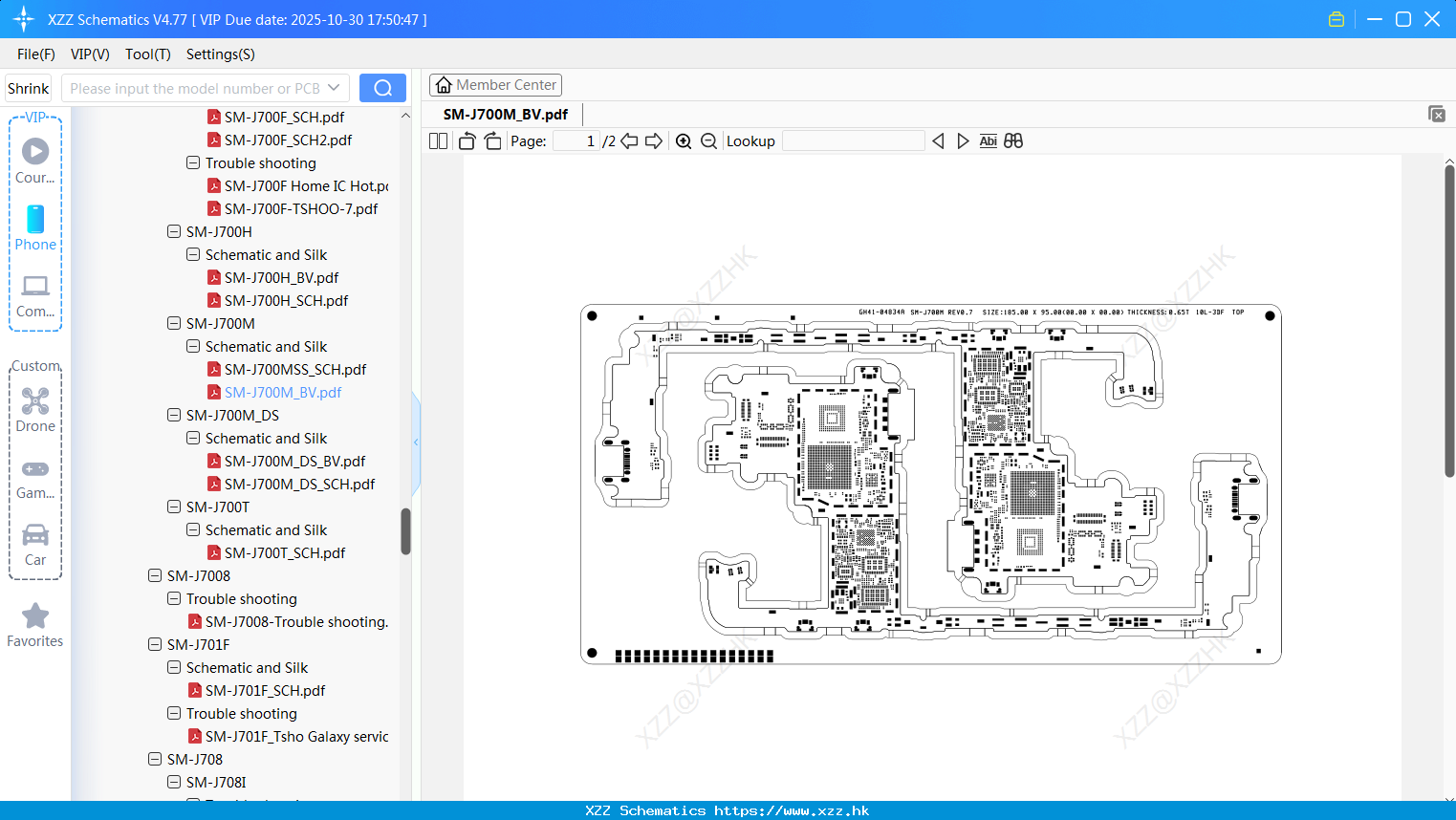Collapse the SM-J708 node
Image resolution: width=1456 pixels, height=820 pixels.
(155, 759)
